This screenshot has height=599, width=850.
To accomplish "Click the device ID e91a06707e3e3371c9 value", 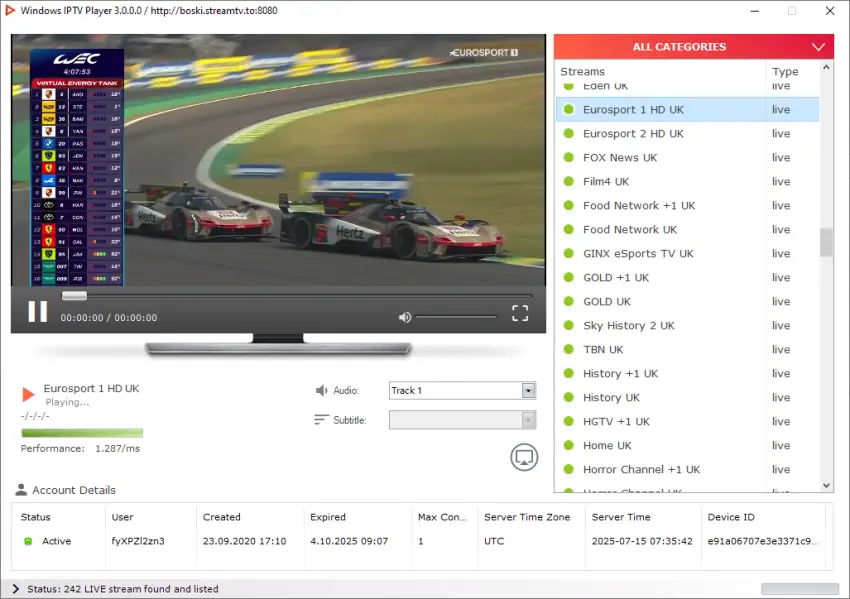I will [763, 541].
